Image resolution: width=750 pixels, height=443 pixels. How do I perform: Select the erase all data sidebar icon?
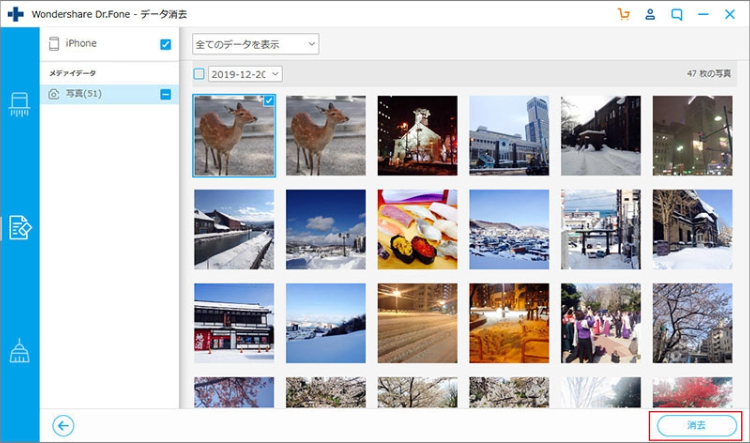click(19, 103)
